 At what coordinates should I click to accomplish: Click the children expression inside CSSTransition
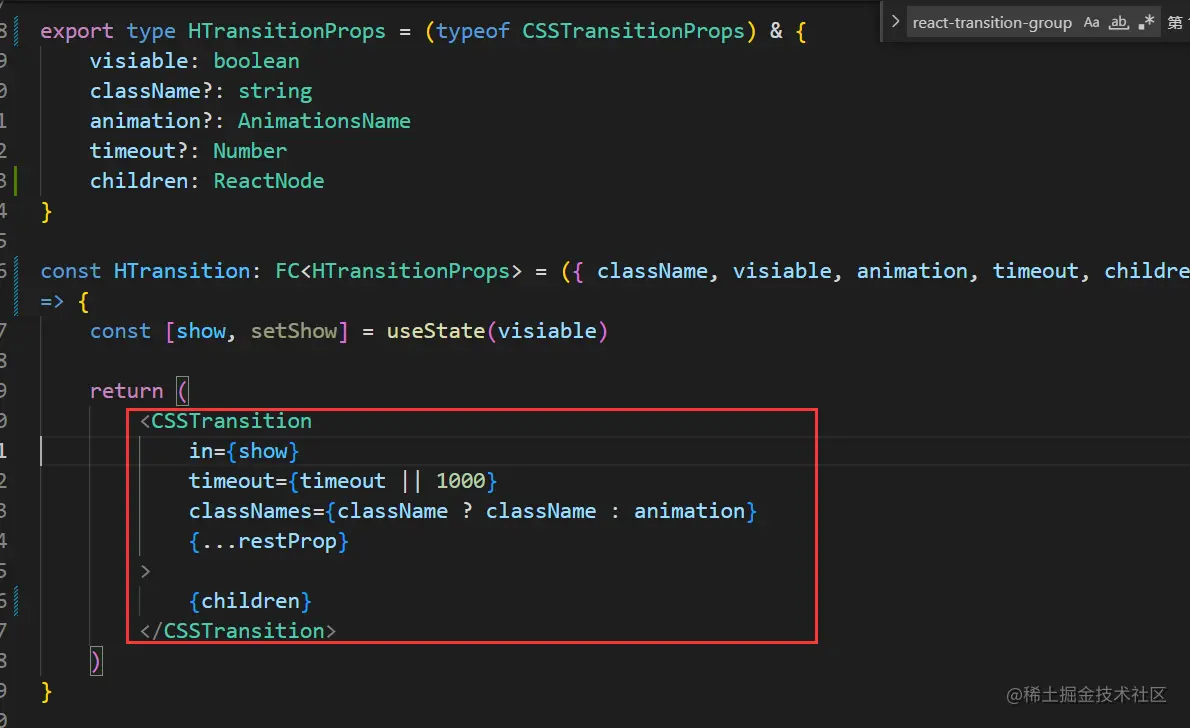250,601
